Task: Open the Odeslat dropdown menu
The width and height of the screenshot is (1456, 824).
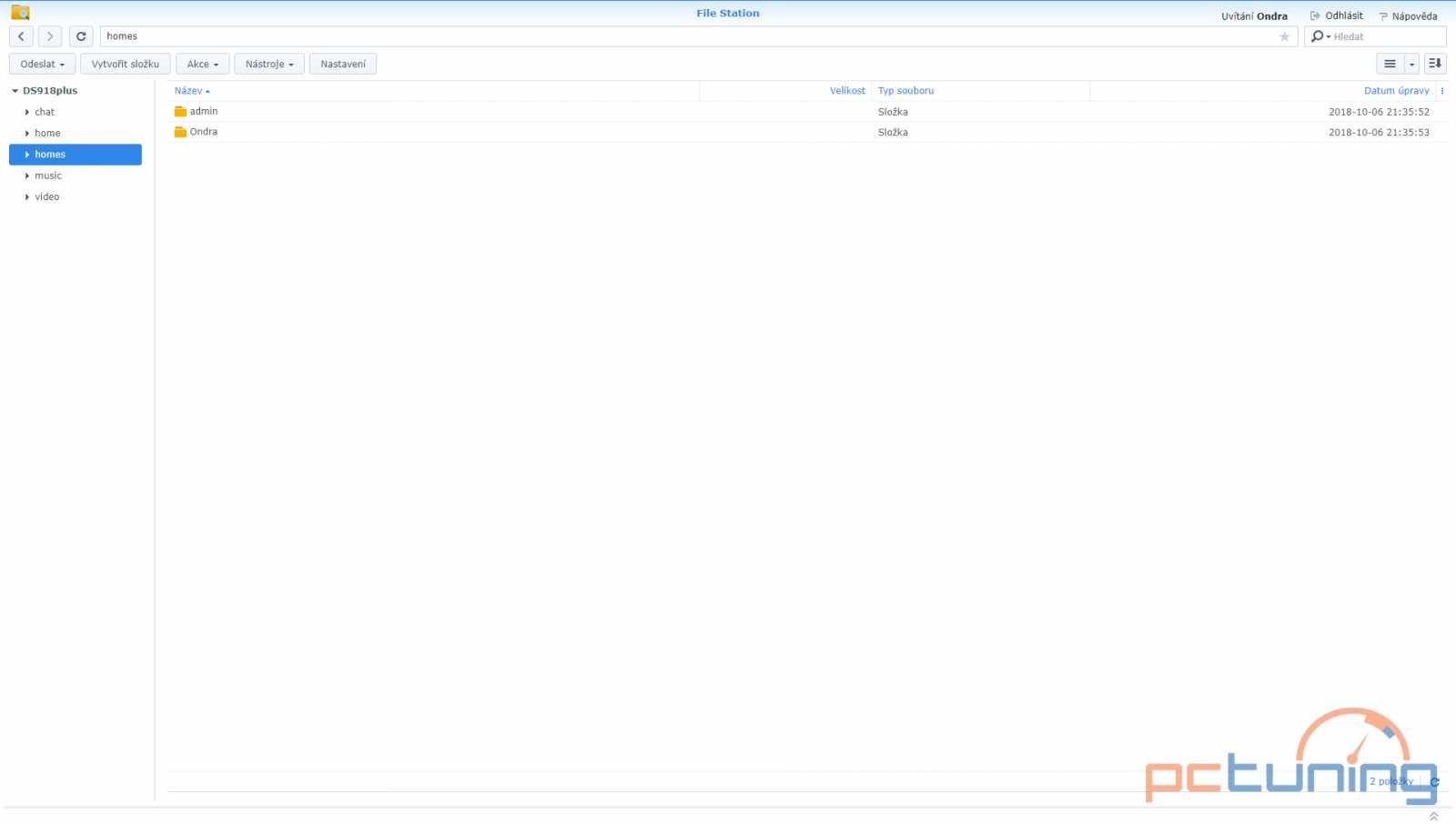Action: click(x=42, y=64)
